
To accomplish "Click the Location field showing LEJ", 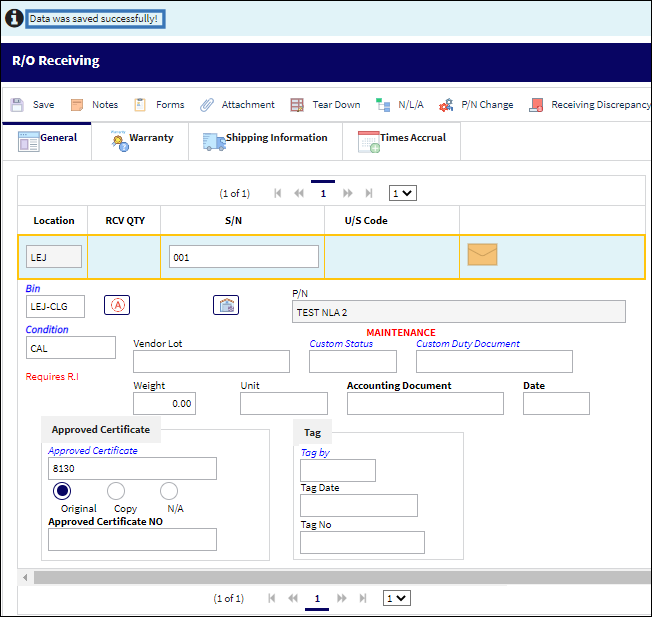I will click(x=54, y=257).
